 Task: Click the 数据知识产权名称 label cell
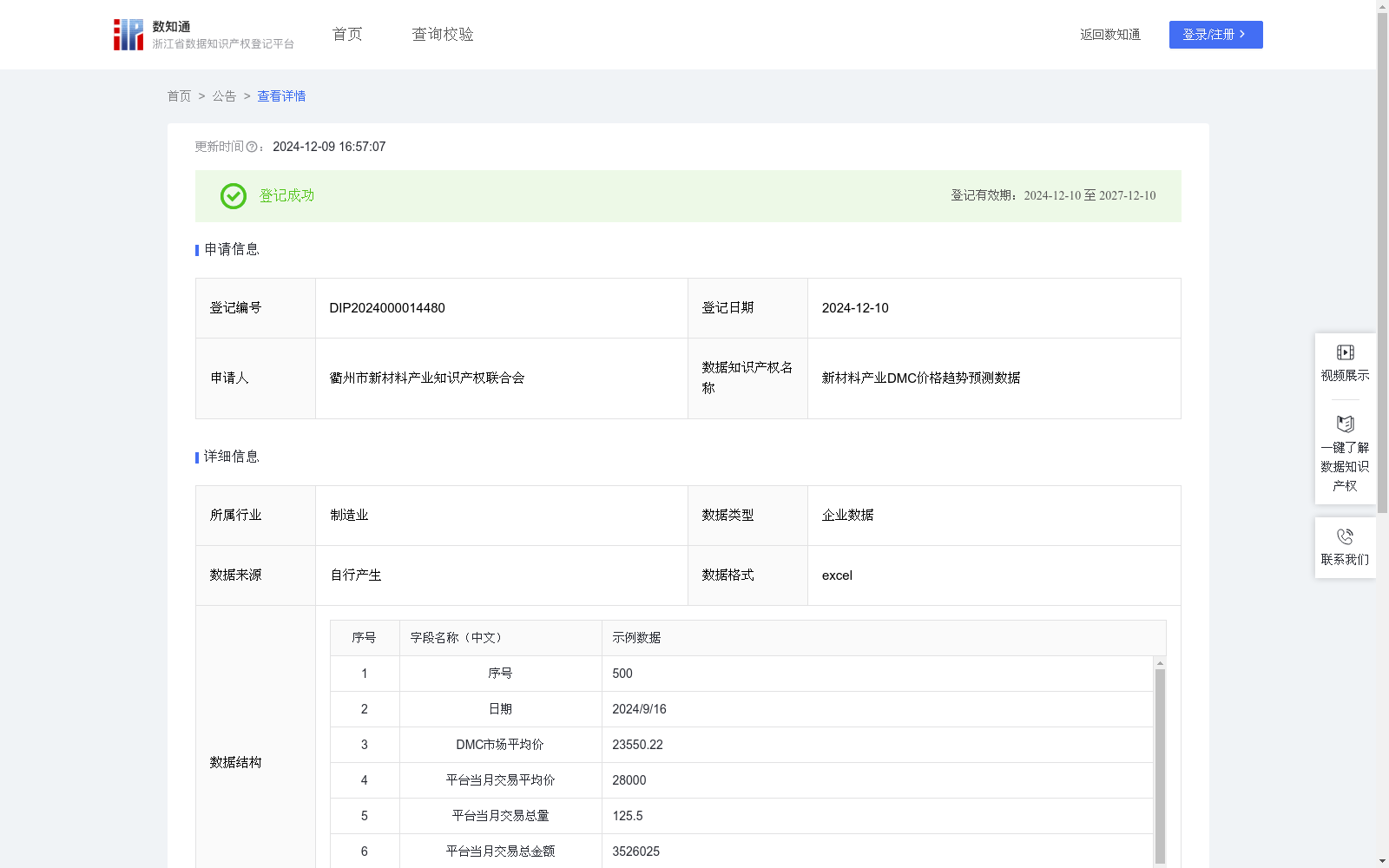coord(748,378)
